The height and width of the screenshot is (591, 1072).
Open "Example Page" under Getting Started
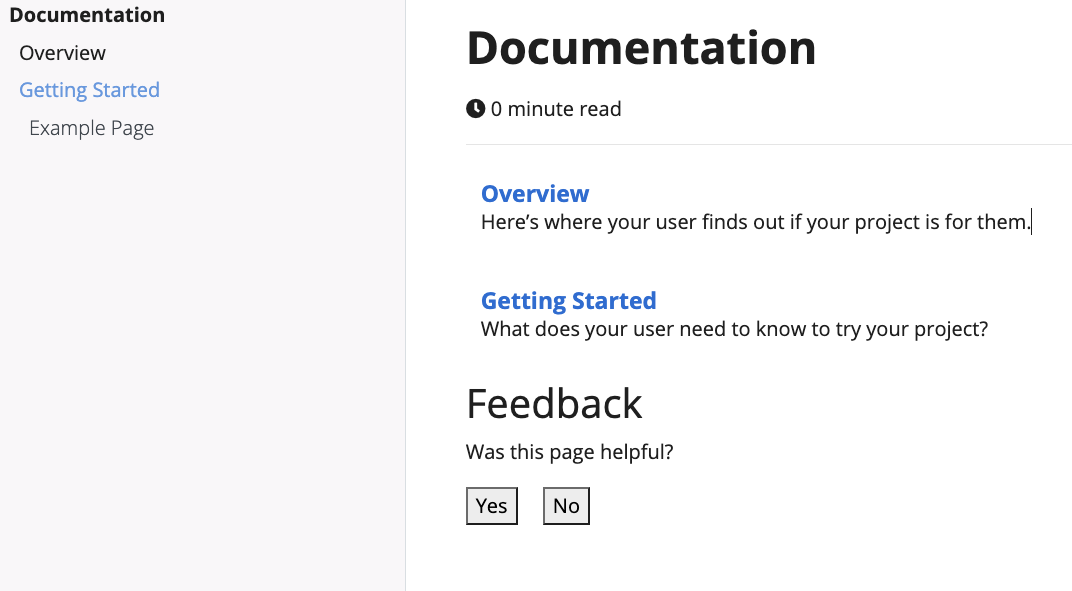(x=91, y=127)
